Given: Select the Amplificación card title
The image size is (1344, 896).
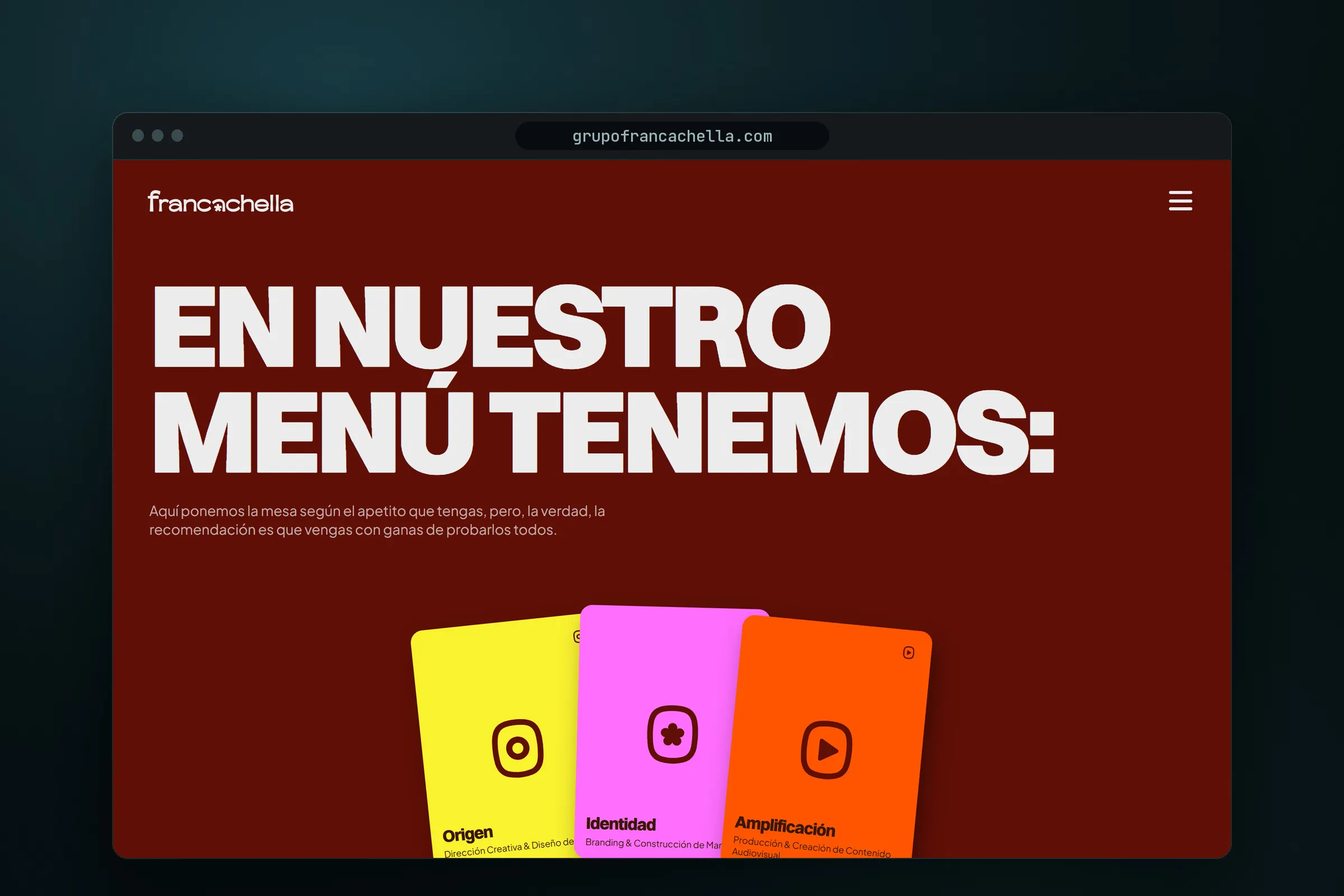Looking at the screenshot, I should click(x=785, y=827).
